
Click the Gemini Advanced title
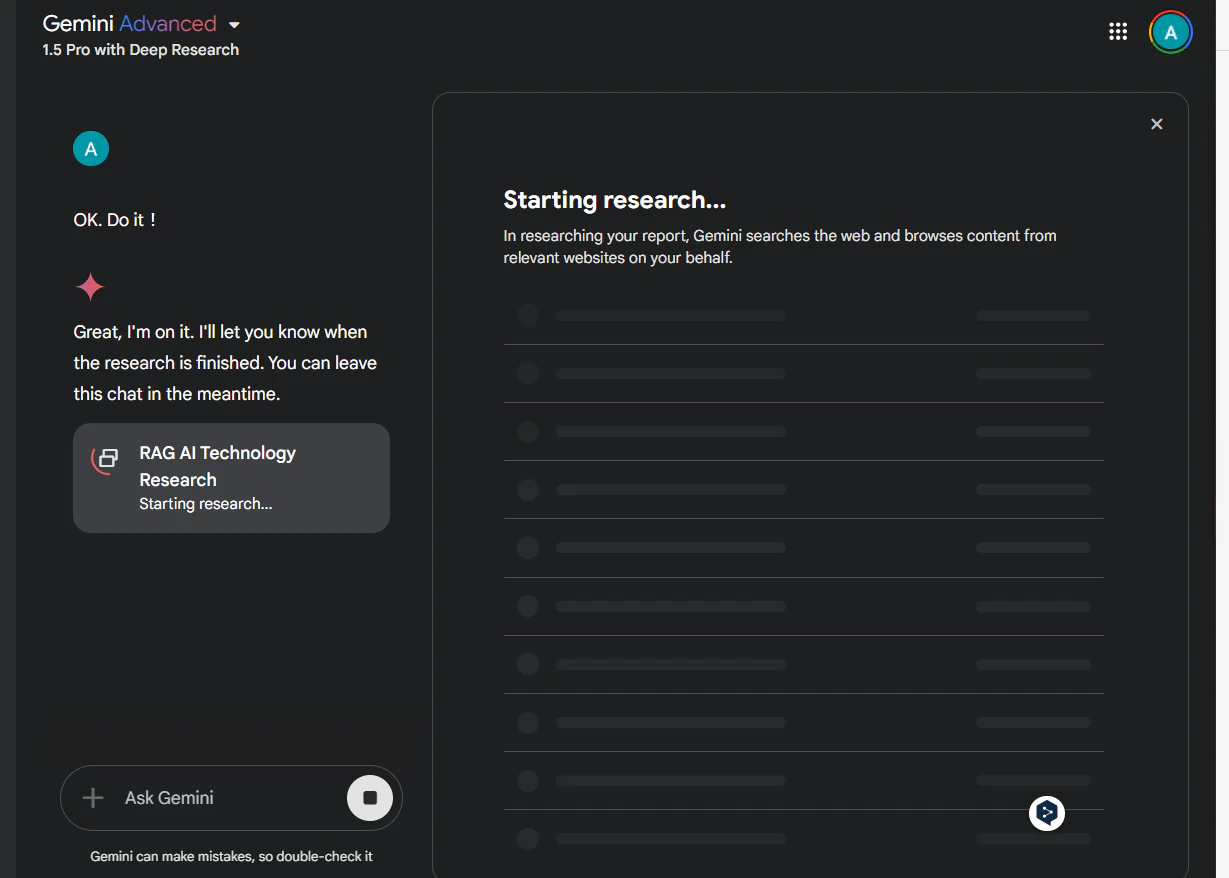pos(130,24)
